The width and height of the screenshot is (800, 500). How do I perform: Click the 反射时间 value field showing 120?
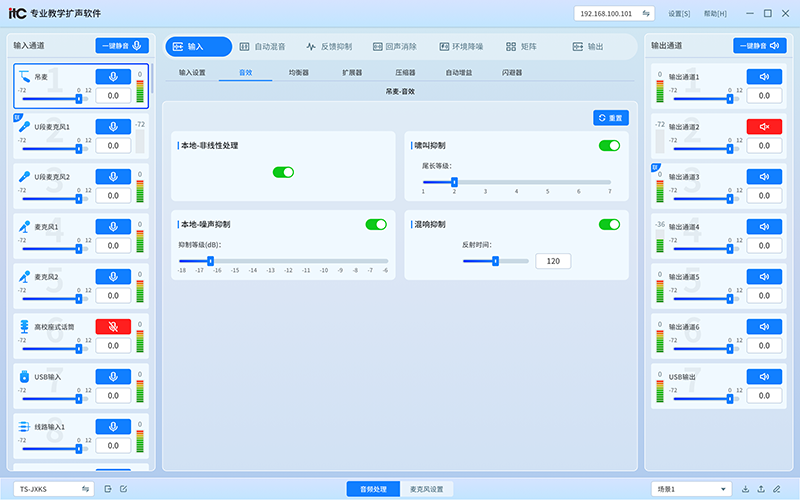click(x=553, y=261)
